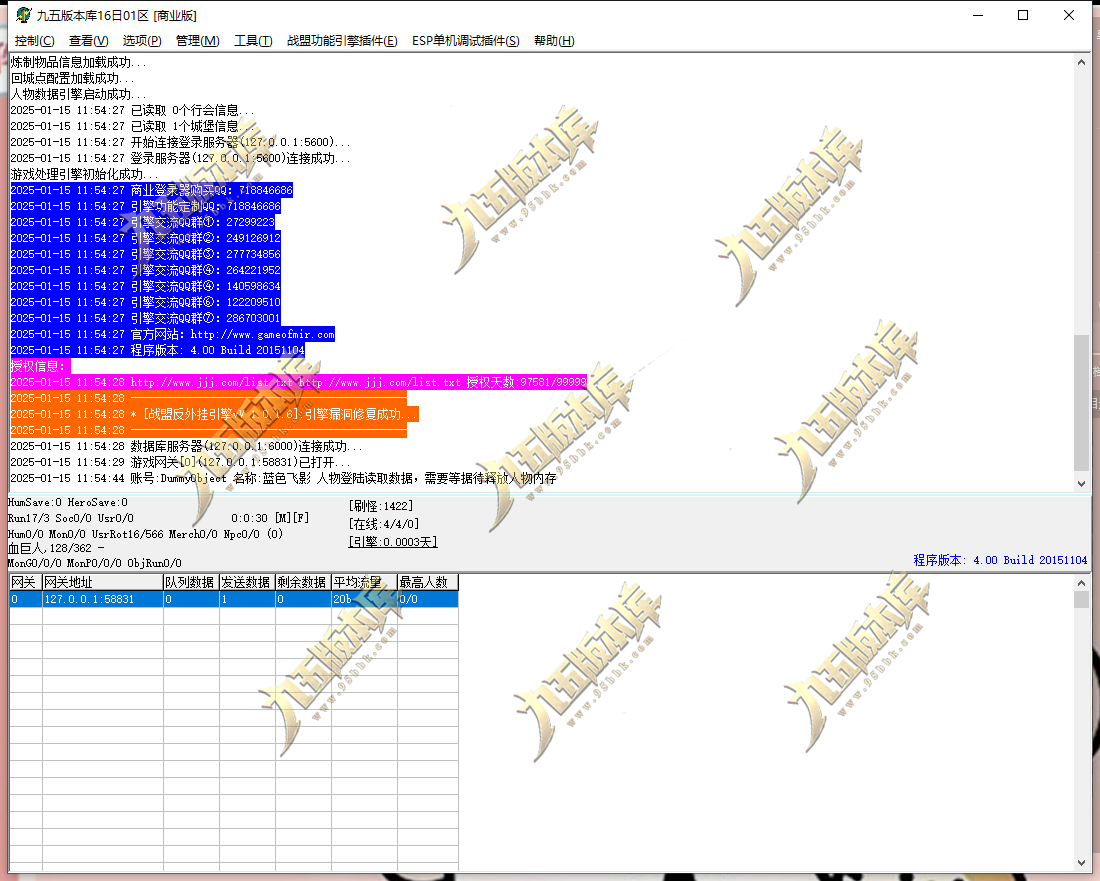Click the gateway list scroll up arrow
Image resolution: width=1100 pixels, height=881 pixels.
1081,583
